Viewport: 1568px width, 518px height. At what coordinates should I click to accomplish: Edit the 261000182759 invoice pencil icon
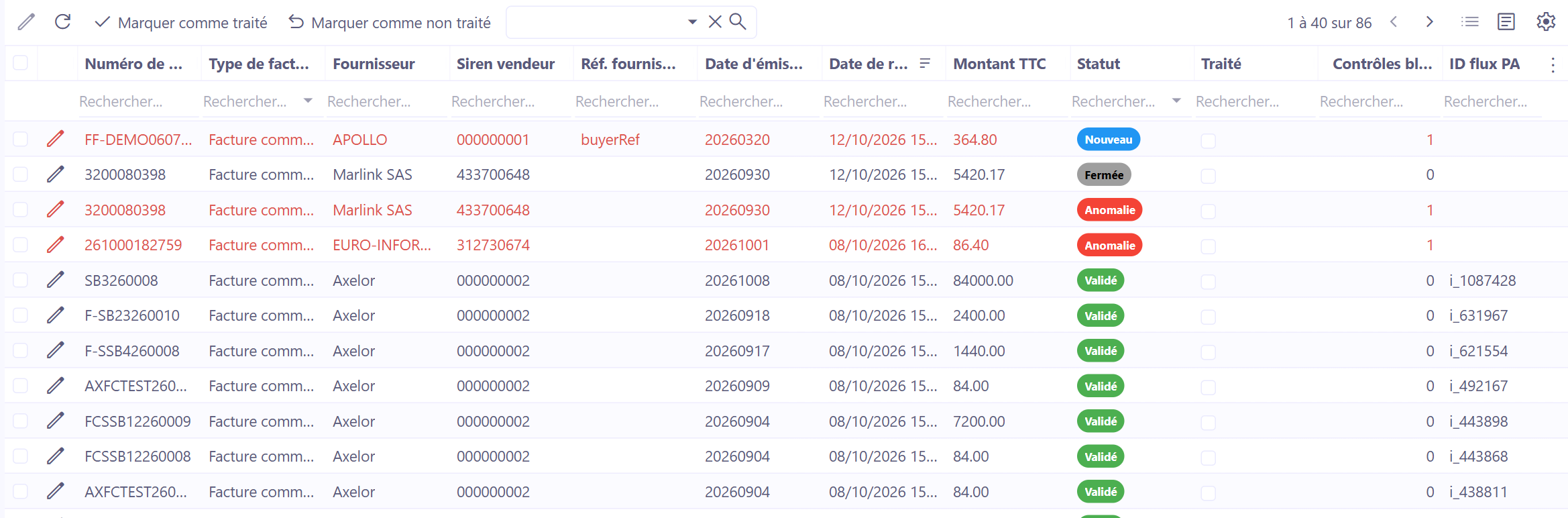(x=56, y=245)
